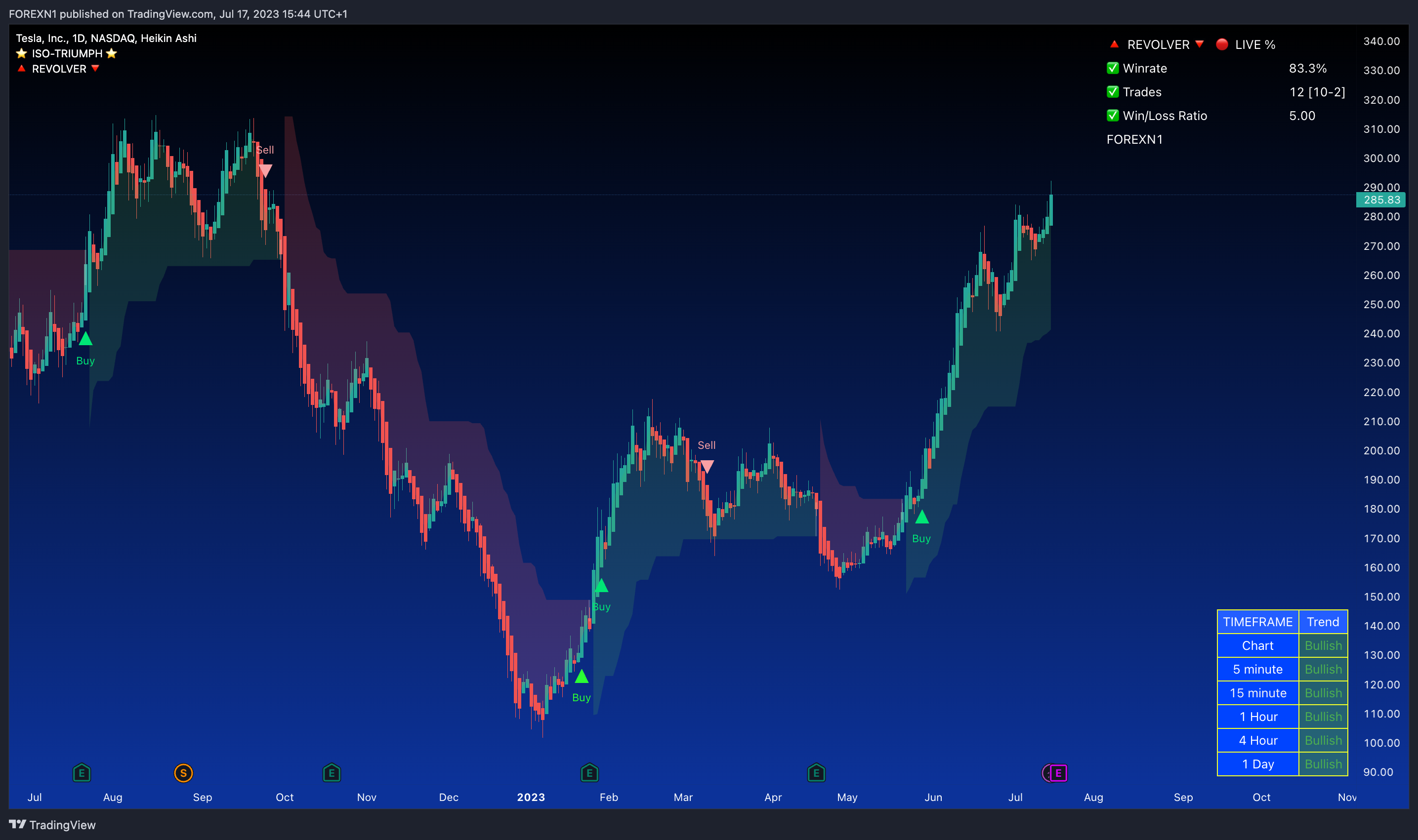This screenshot has width=1418, height=840.
Task: Click the 5 minute timeframe cell
Action: pos(1258,669)
